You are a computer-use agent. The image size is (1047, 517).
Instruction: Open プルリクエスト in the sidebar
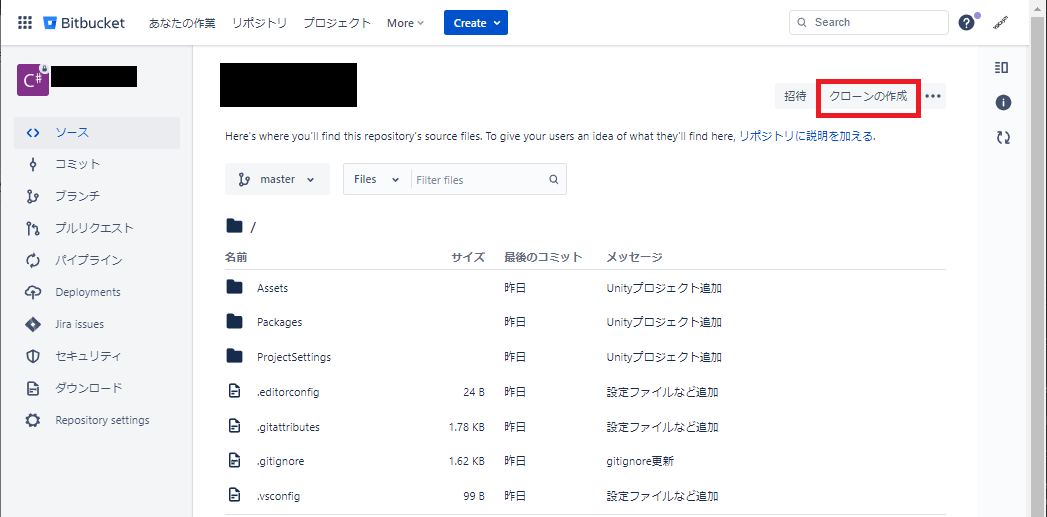click(97, 229)
